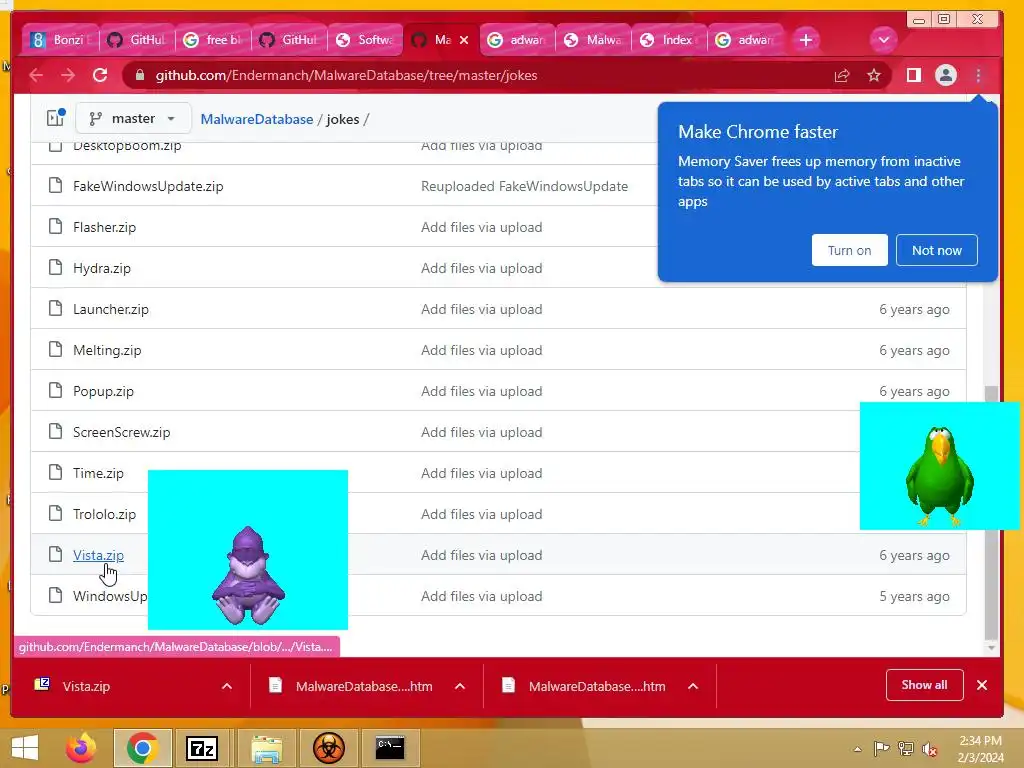Open the Chrome side panel icon

tap(914, 76)
